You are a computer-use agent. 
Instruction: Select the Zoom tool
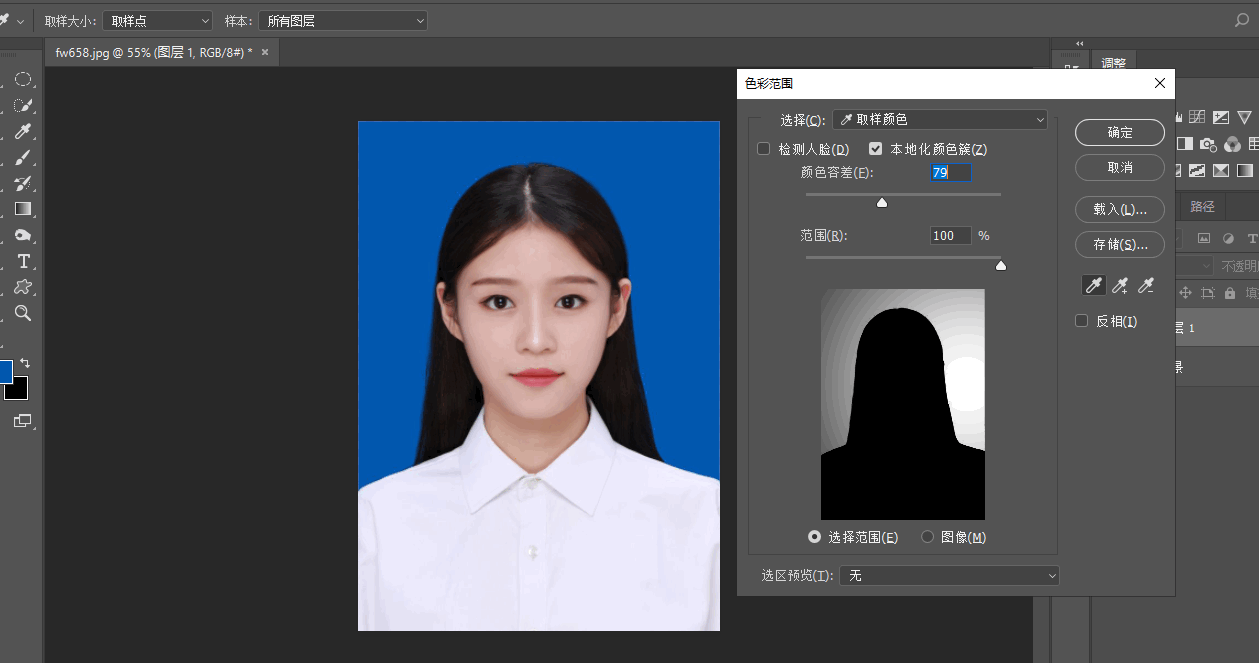click(x=23, y=313)
